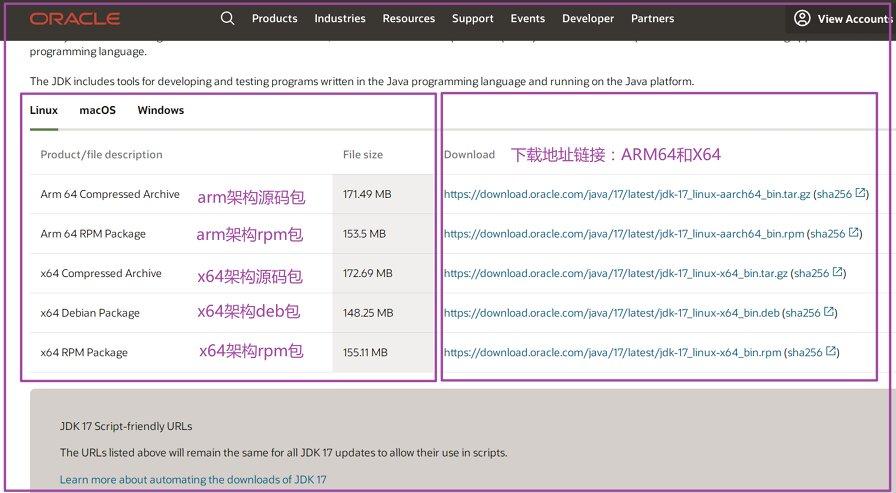Open sha256 link for x64 tar.gz
896x493 pixels.
point(812,273)
